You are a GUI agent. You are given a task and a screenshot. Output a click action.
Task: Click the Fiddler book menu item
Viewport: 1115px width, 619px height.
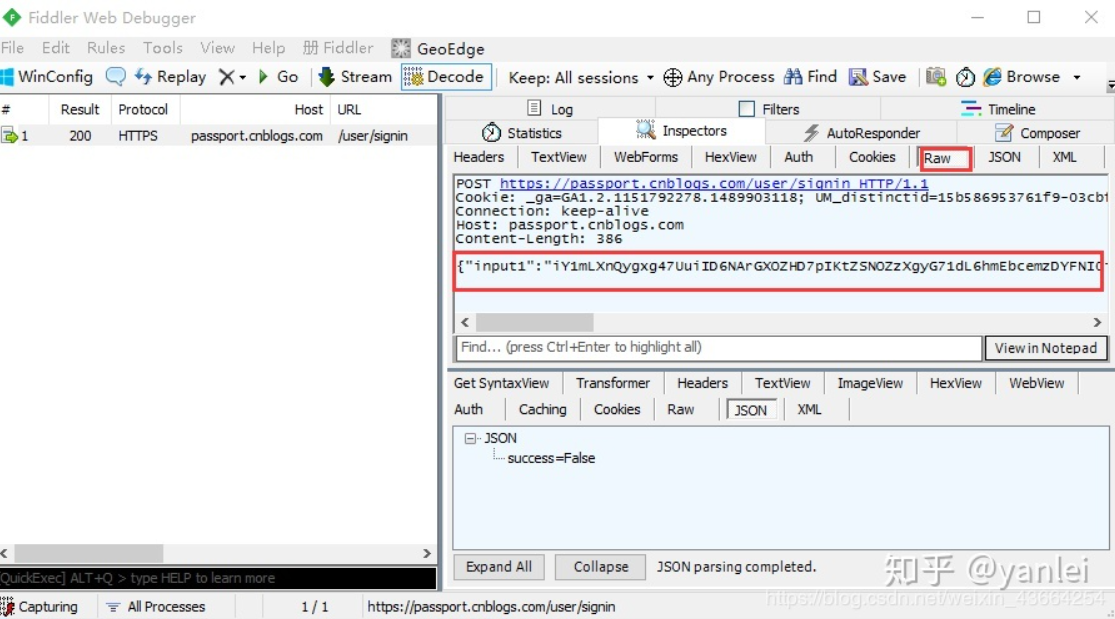338,48
